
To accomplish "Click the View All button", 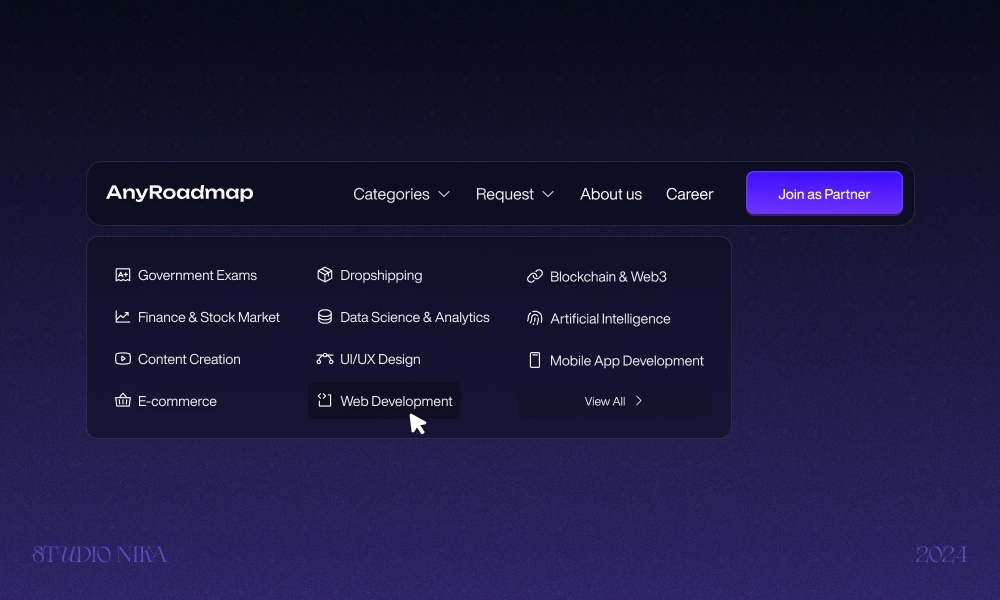I will point(614,400).
